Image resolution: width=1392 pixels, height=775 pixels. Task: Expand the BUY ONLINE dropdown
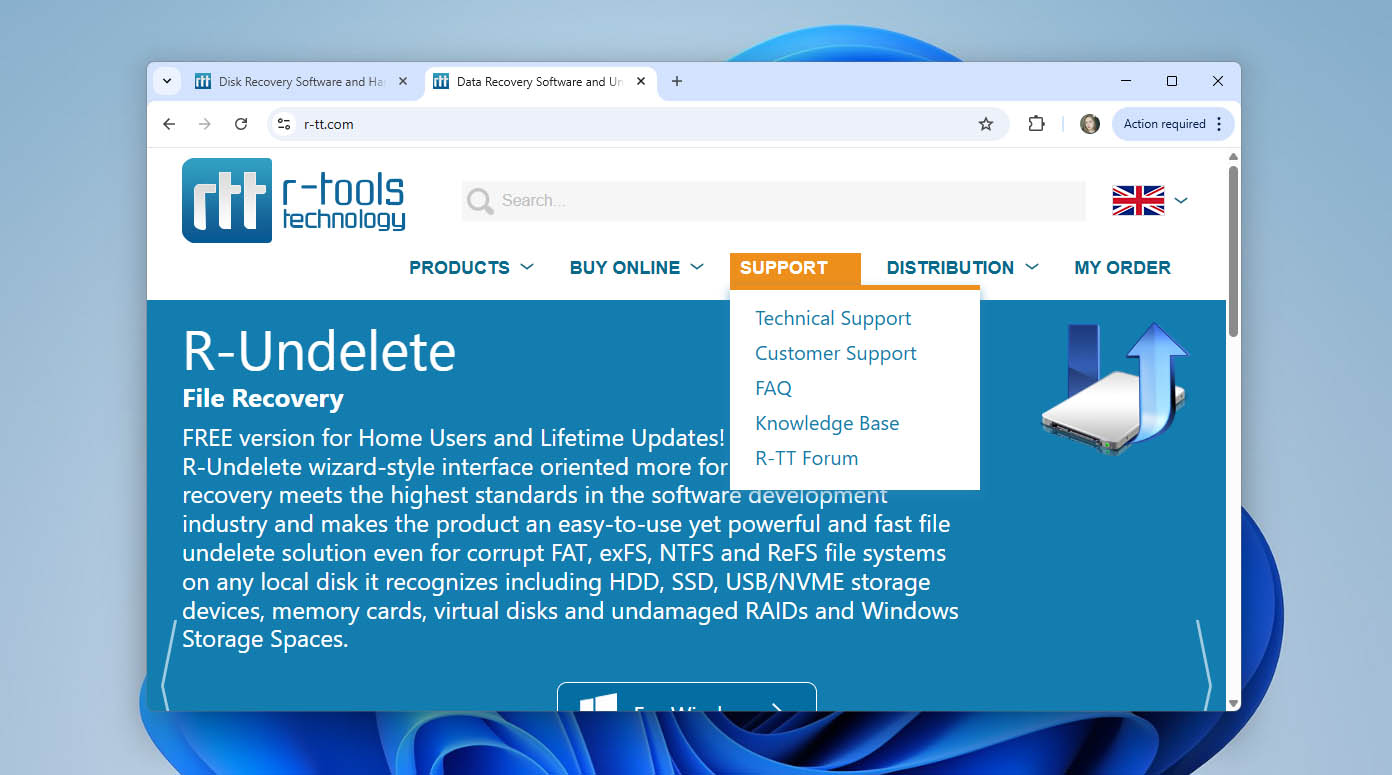click(x=635, y=267)
